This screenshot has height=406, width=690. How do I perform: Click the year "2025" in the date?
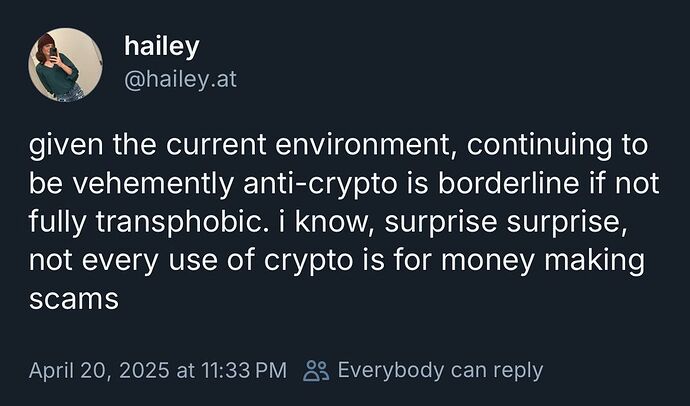pos(143,370)
